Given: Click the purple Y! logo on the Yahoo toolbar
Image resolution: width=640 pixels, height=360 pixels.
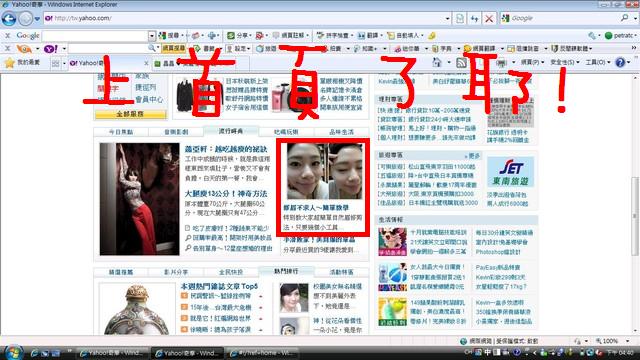Looking at the screenshot, I should [50, 49].
